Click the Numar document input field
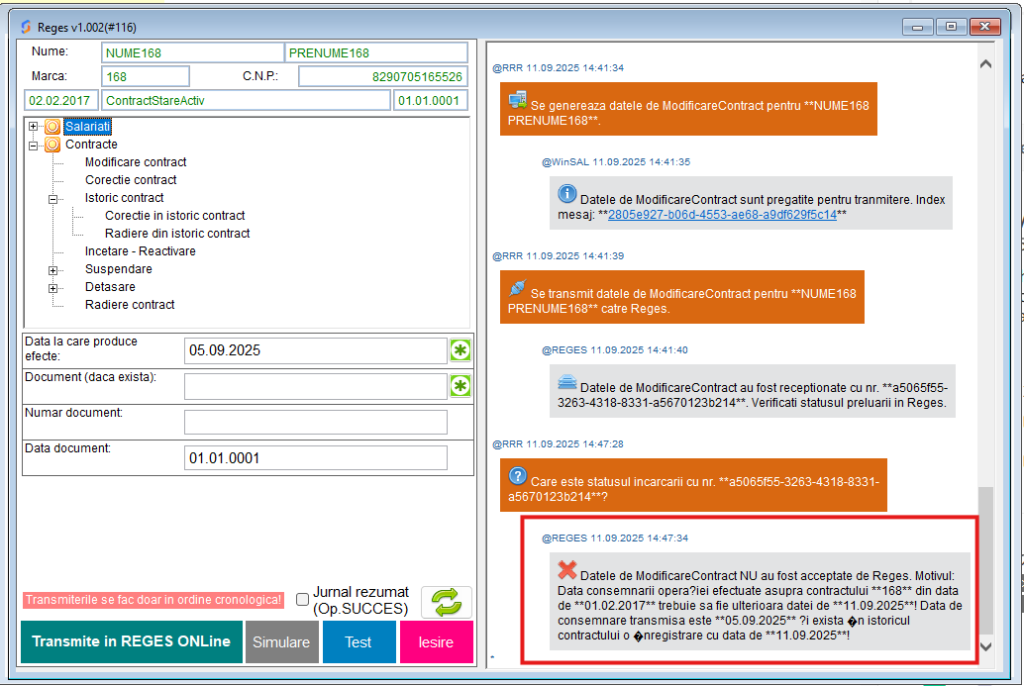Image resolution: width=1024 pixels, height=686 pixels. (315, 422)
